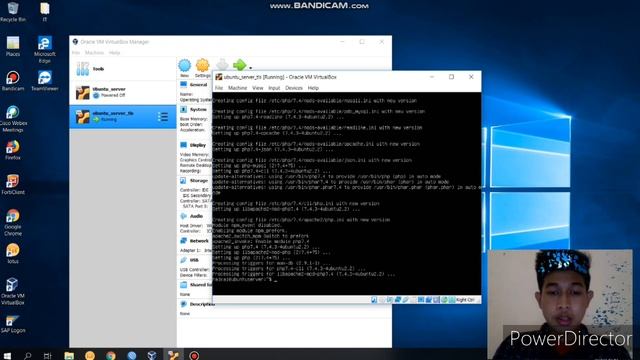Open File Explorer from the taskbar
The image size is (640, 360).
coord(69,356)
